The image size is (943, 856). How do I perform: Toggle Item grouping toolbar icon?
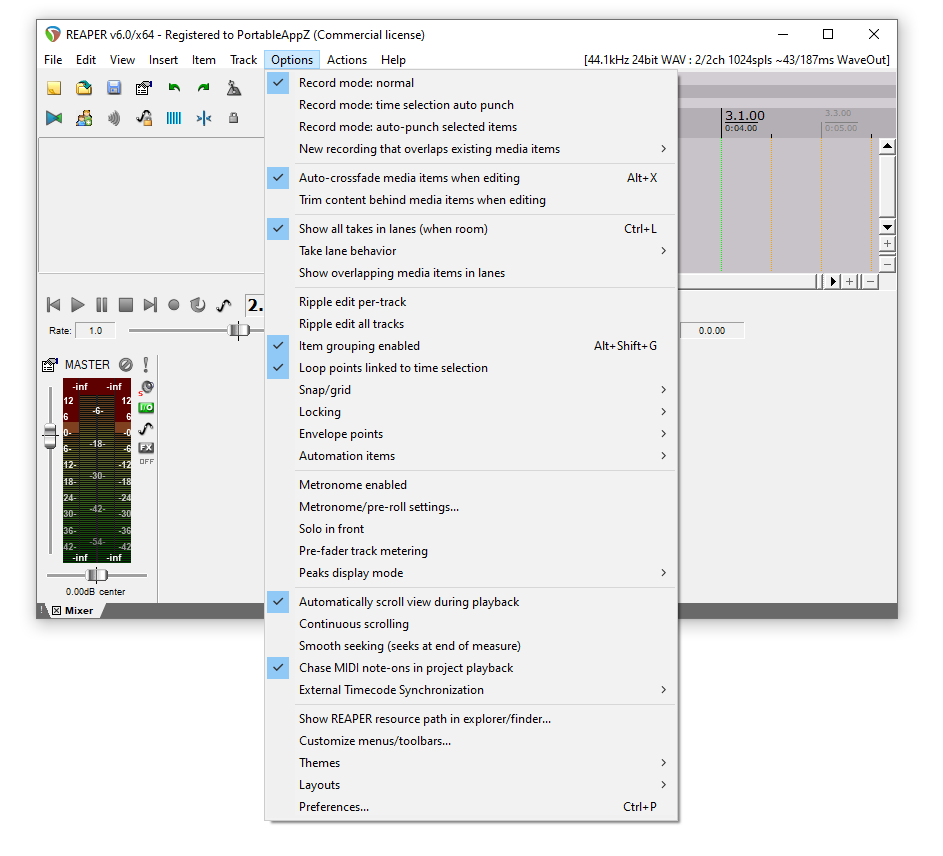[x=84, y=118]
